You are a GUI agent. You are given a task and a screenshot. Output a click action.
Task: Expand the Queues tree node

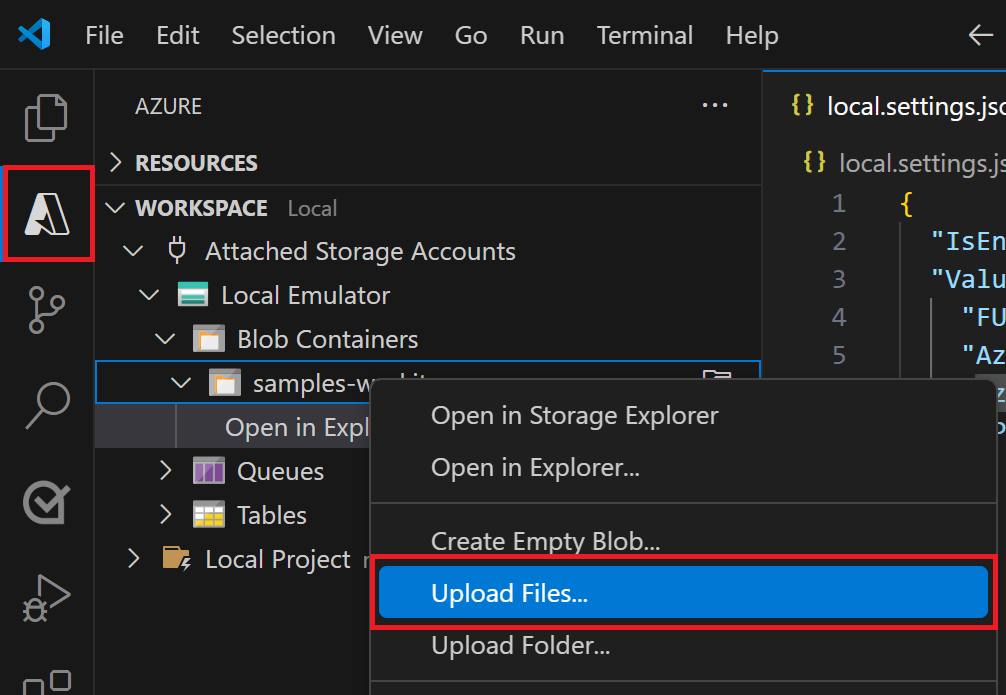point(164,470)
